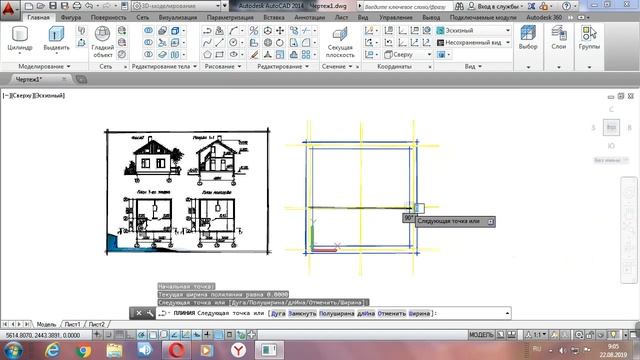Select the Move tool in Editing panel
The height and width of the screenshot is (360, 640).
click(280, 31)
